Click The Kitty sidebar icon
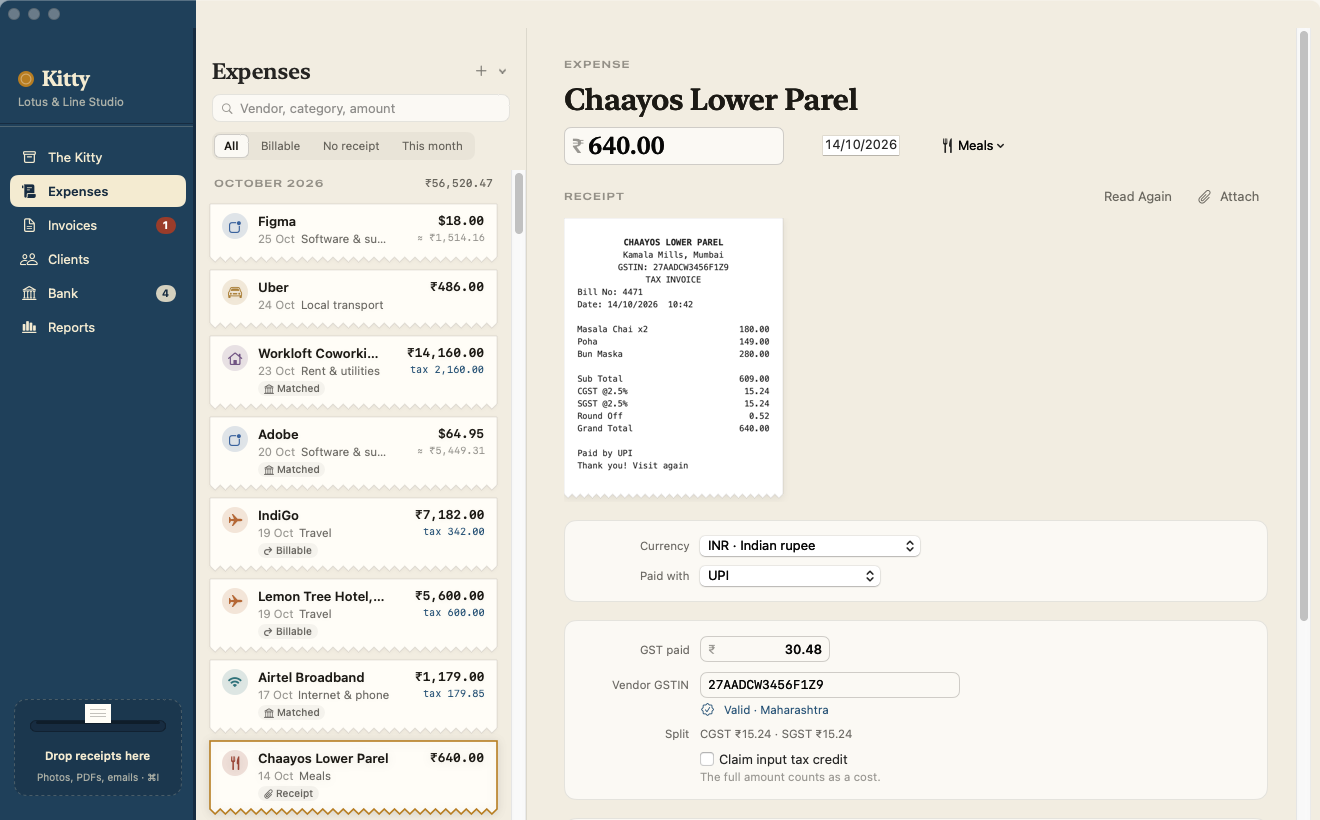1320x820 pixels. coord(29,157)
